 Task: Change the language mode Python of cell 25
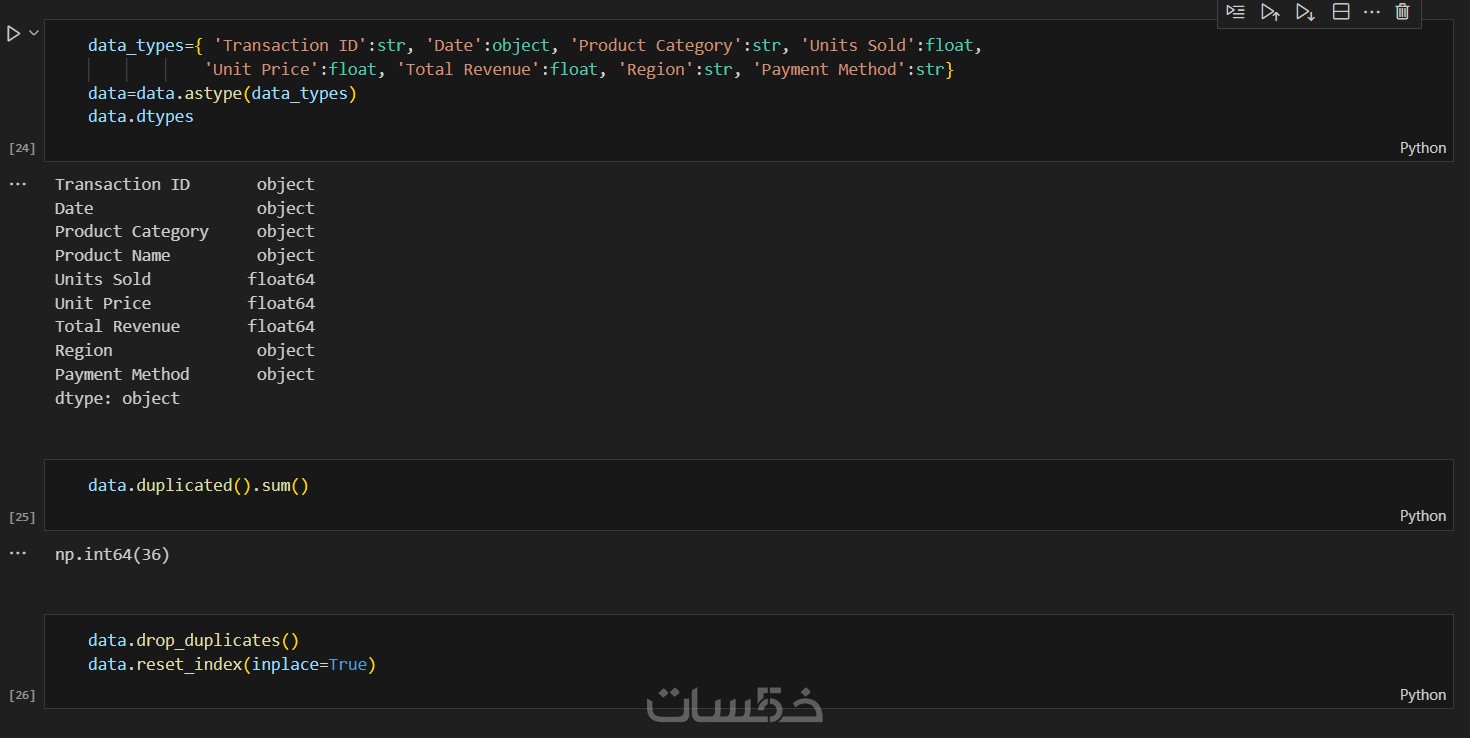(x=1422, y=516)
